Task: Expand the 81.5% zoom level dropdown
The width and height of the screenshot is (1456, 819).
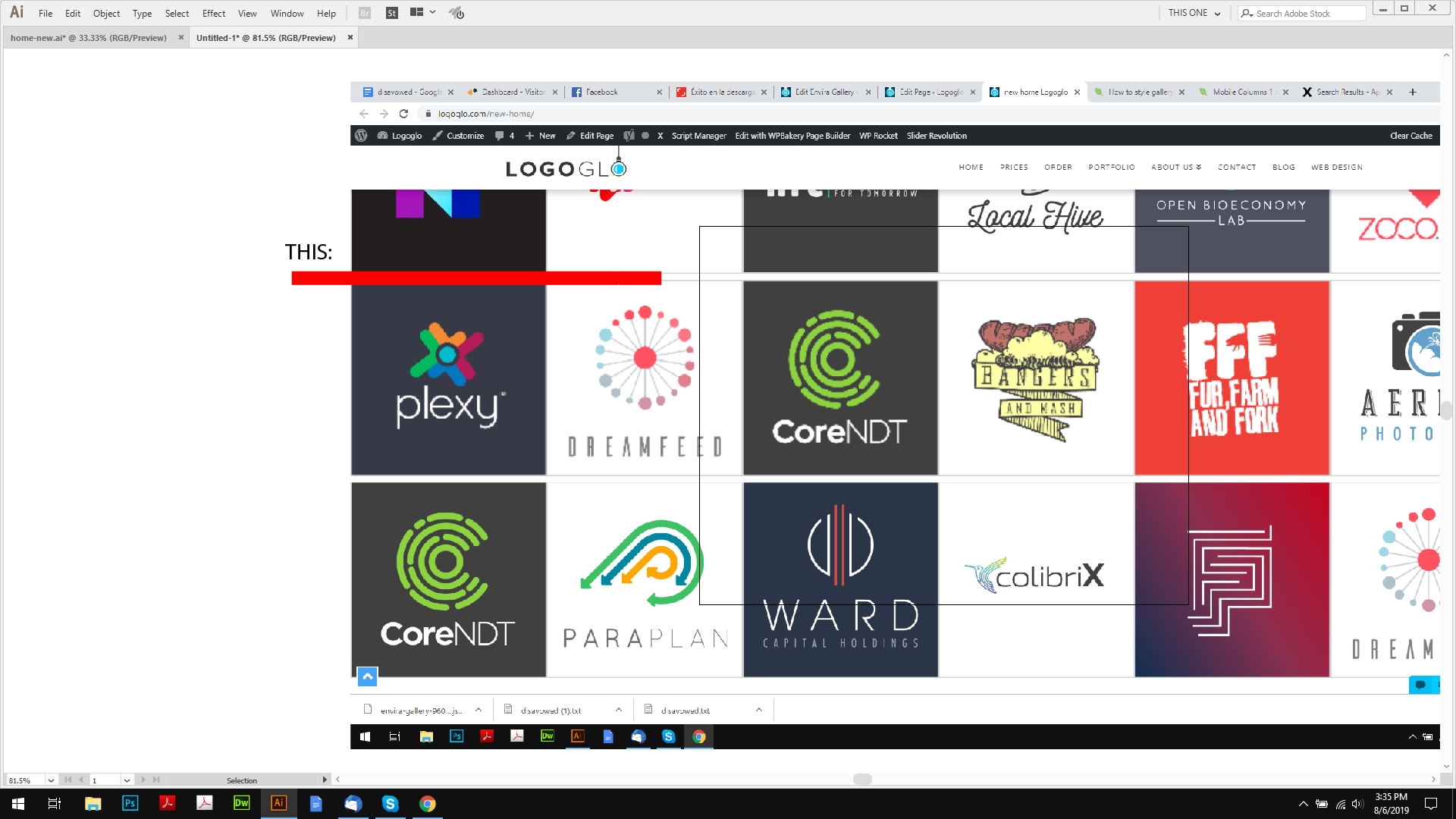Action: [51, 780]
